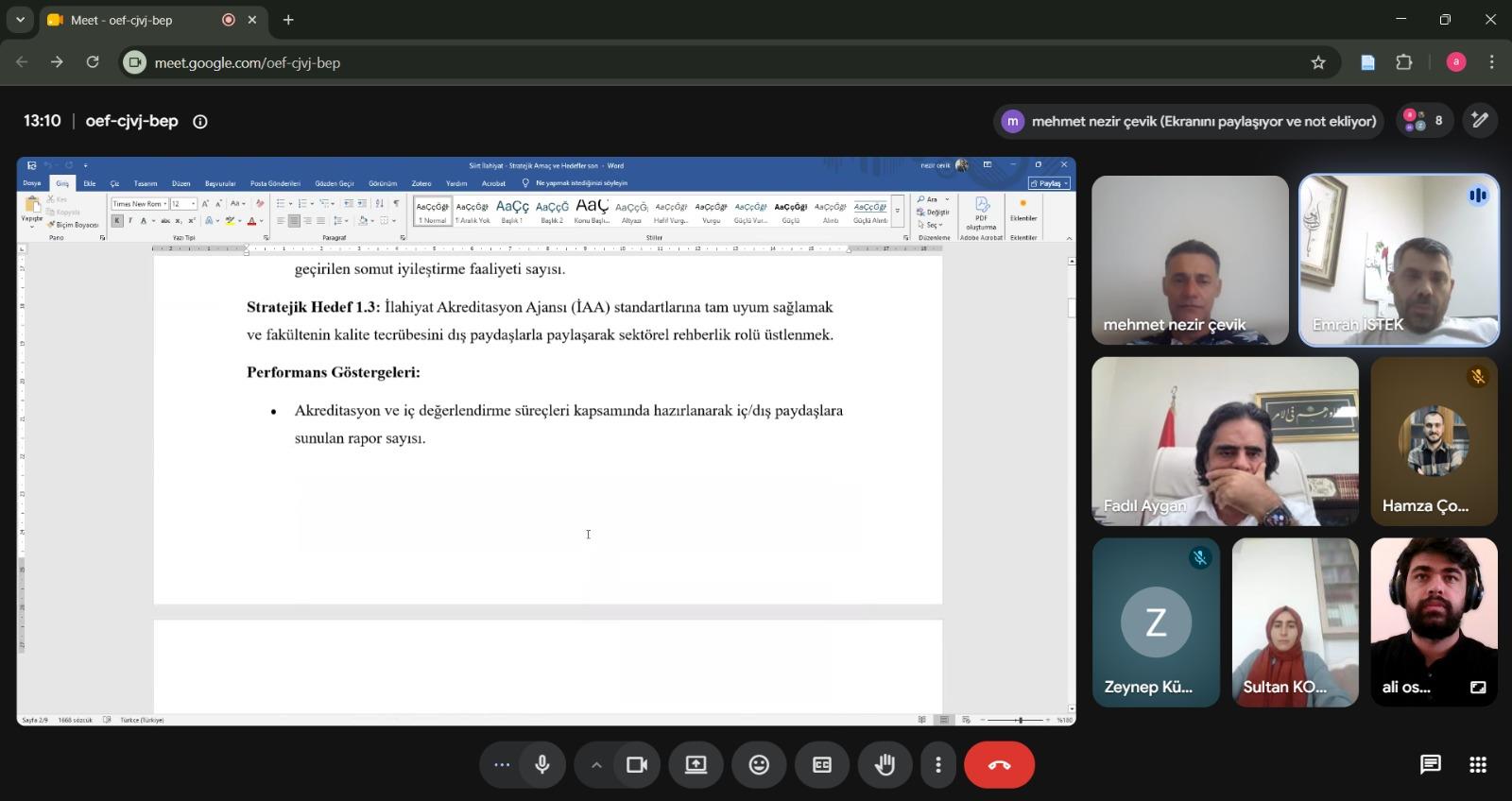Screen dimensions: 1512x801
Task: Center-align text in Paragraf group
Action: coord(294,221)
